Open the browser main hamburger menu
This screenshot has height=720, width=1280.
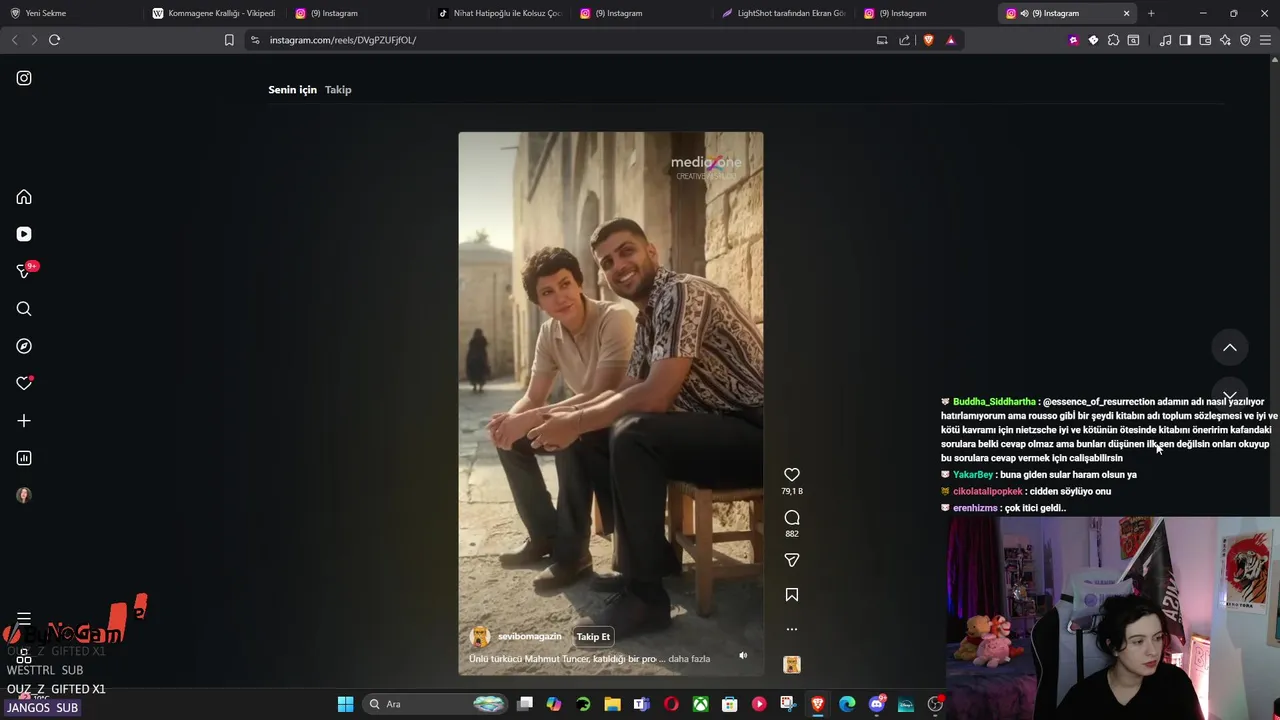(x=1265, y=40)
